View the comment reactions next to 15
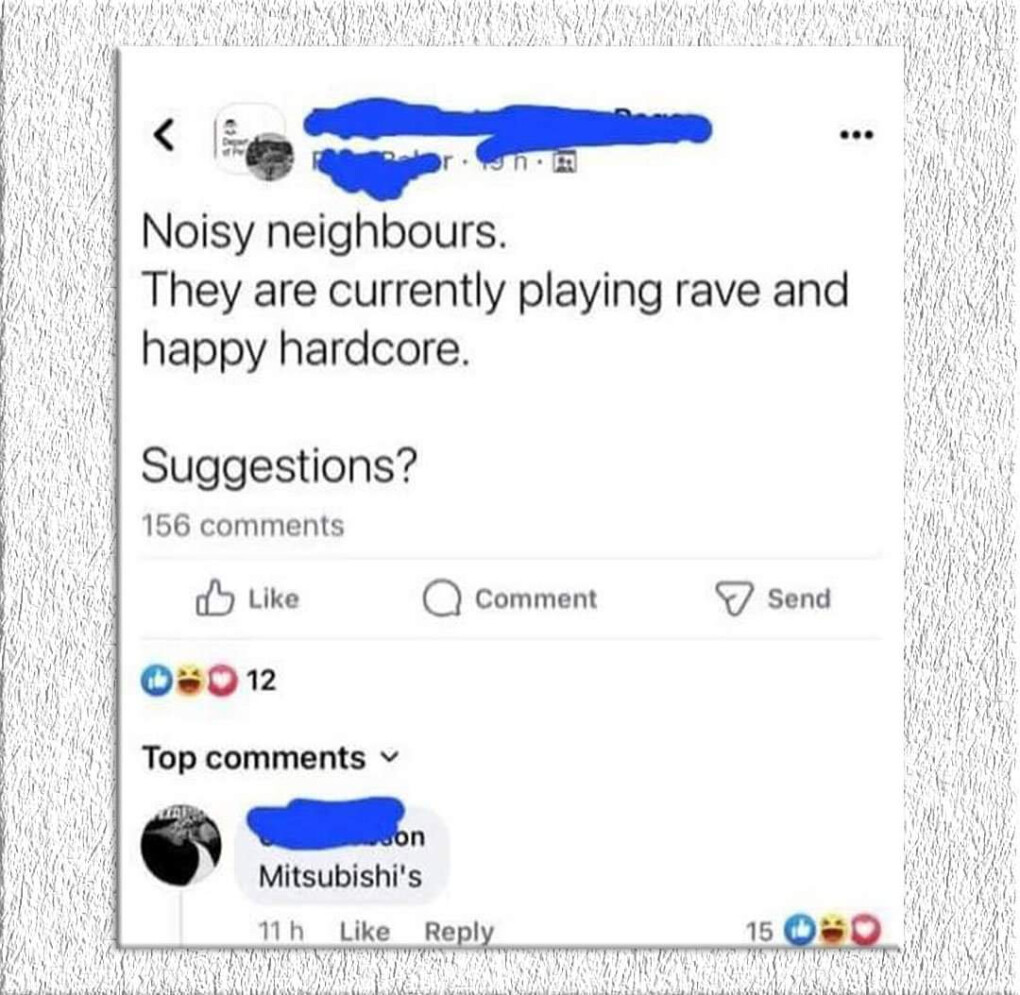The image size is (1020, 995). pos(833,930)
